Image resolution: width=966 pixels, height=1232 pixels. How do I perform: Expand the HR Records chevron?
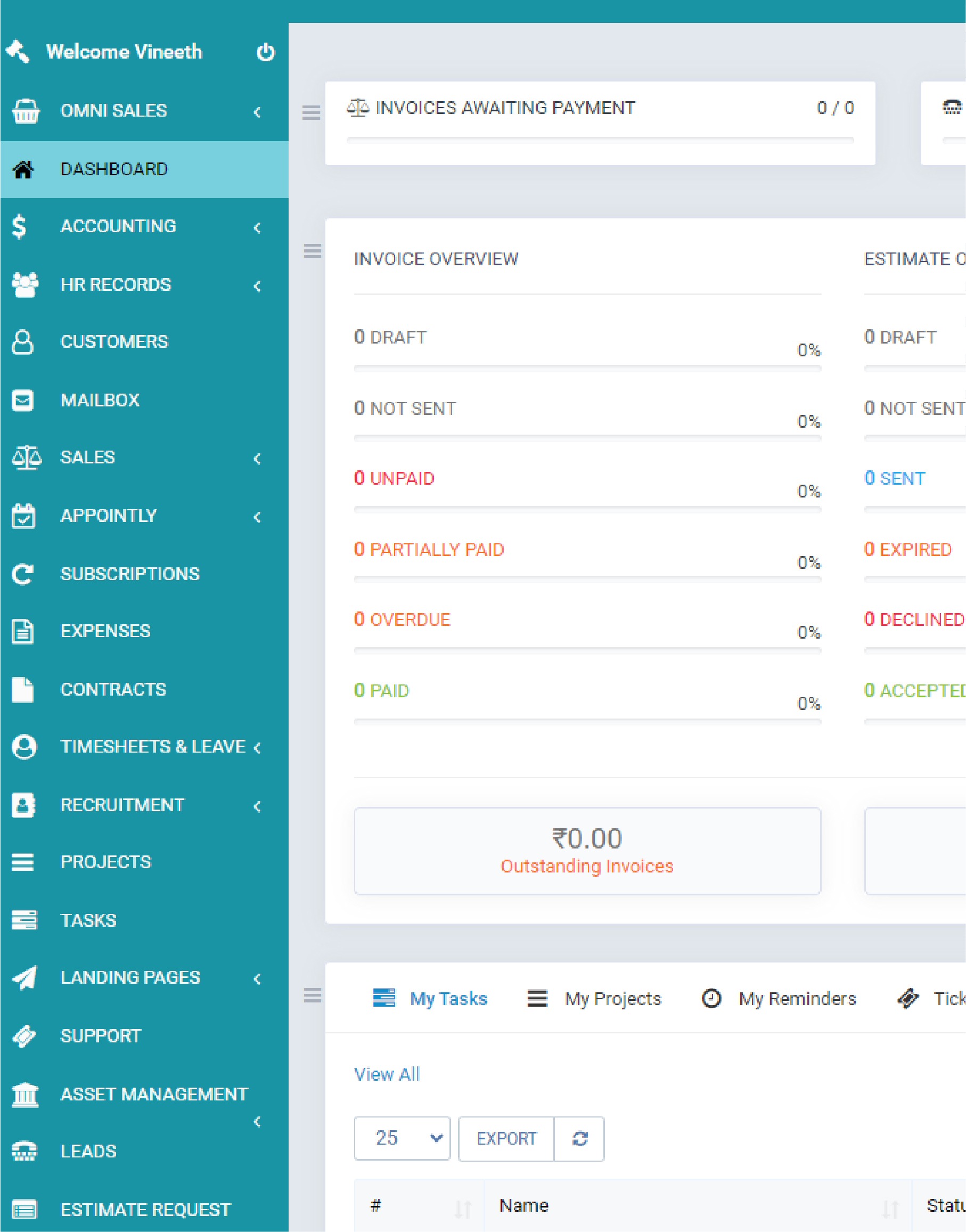(x=257, y=285)
